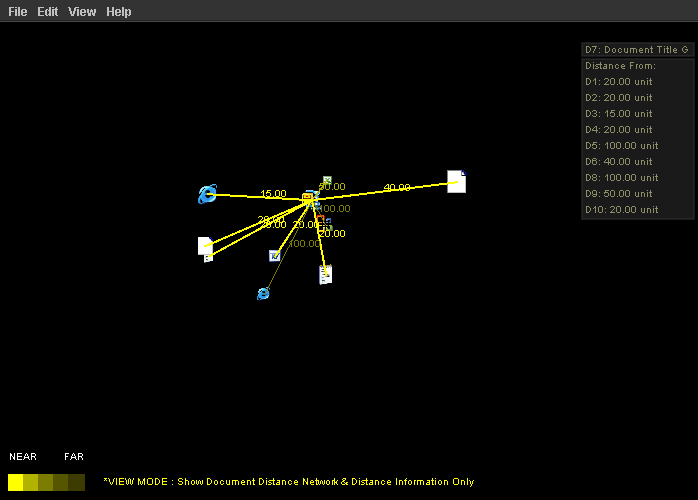Click the large Internet Explorer document icon
The image size is (698, 500).
pos(207,194)
